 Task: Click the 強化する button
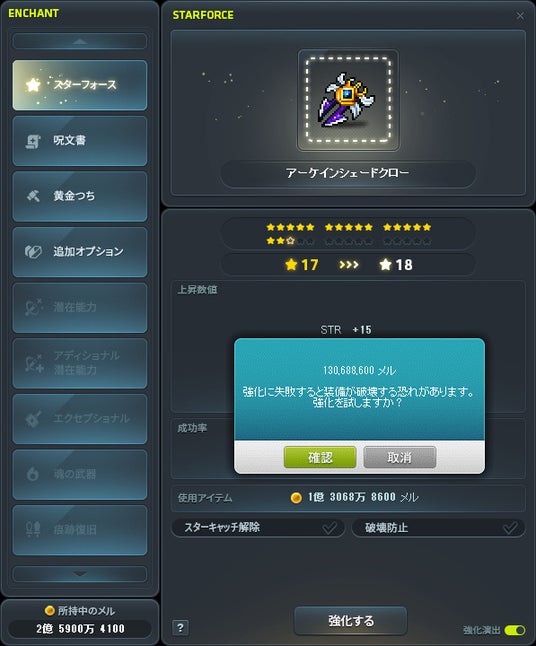pyautogui.click(x=351, y=620)
